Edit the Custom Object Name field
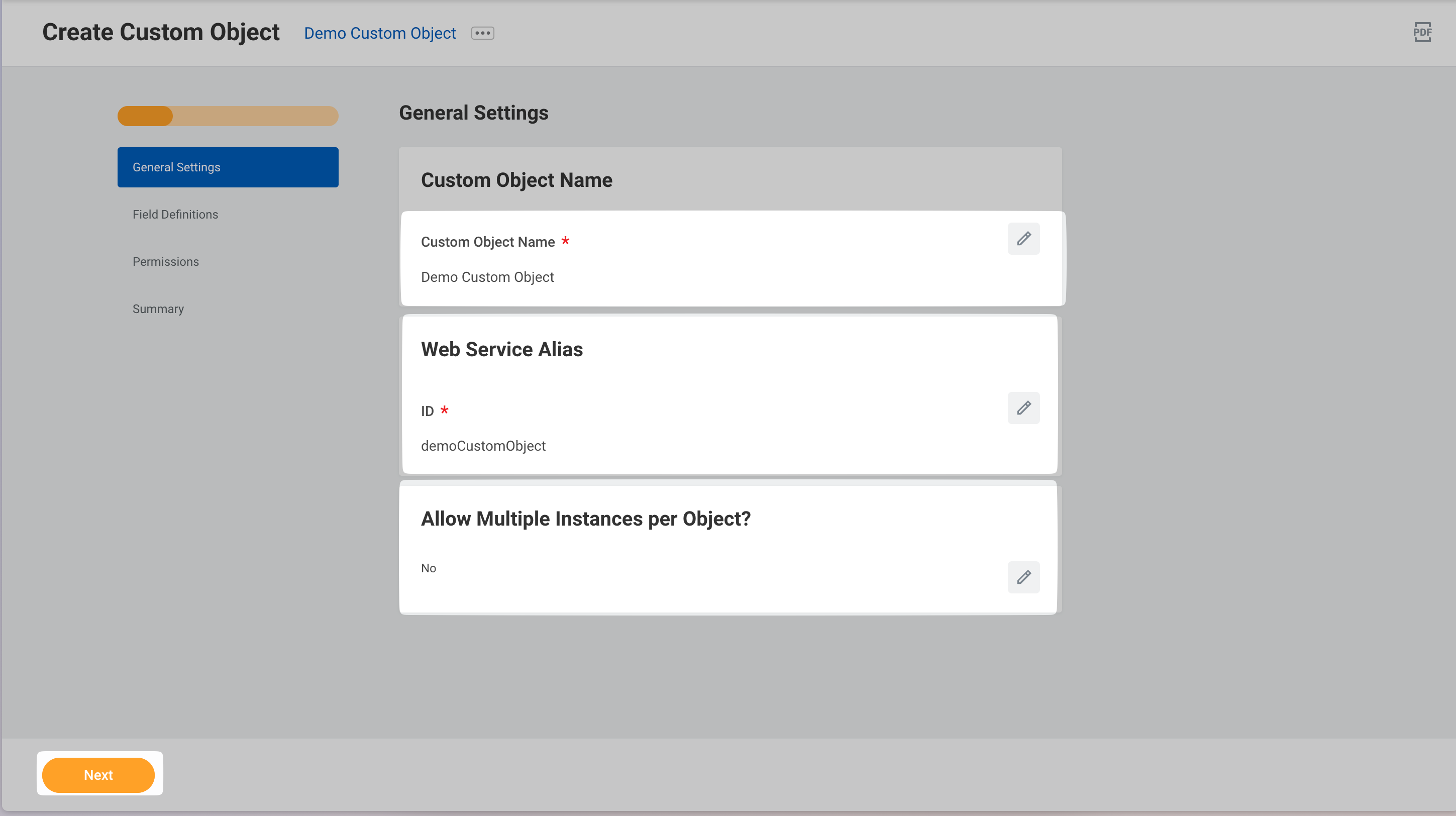This screenshot has width=1456, height=816. [x=1023, y=239]
